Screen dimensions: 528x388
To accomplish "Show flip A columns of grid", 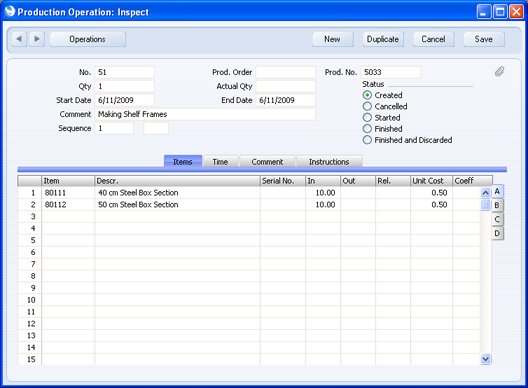I will pyautogui.click(x=497, y=191).
